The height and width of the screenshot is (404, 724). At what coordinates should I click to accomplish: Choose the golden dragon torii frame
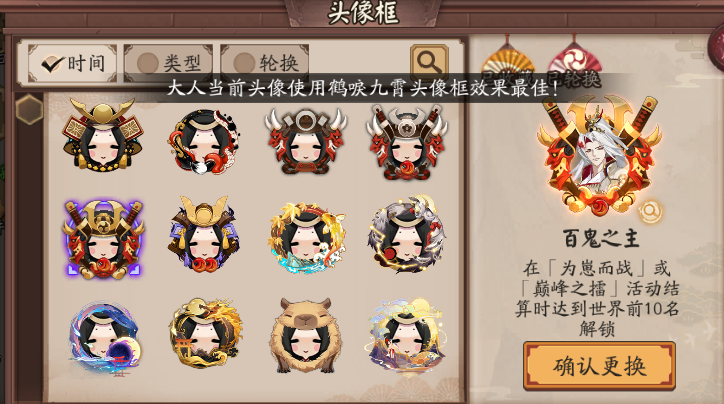205,333
